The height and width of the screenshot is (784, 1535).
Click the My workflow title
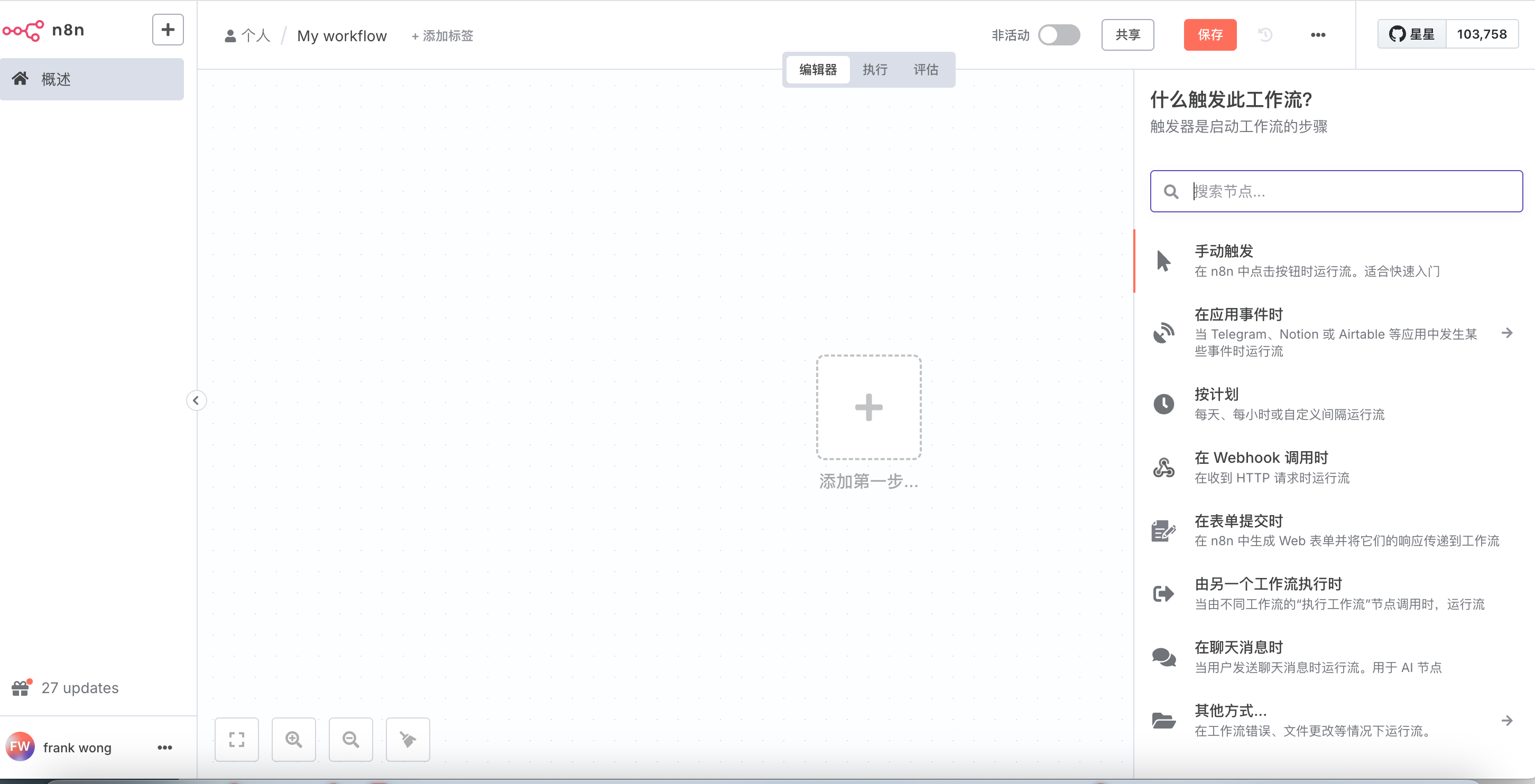coord(342,36)
